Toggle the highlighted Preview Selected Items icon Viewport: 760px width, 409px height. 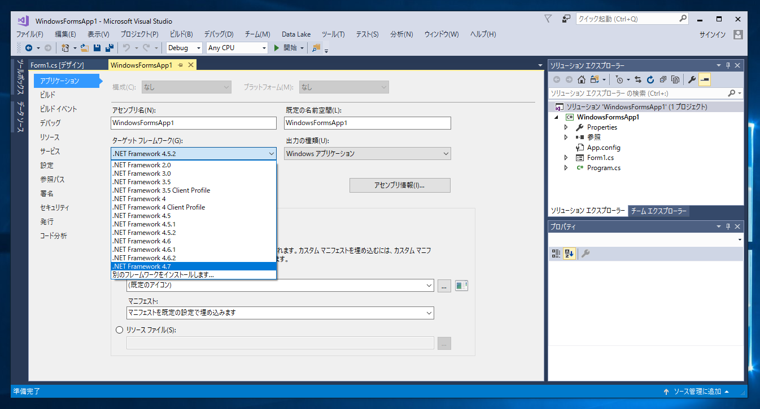pyautogui.click(x=705, y=79)
